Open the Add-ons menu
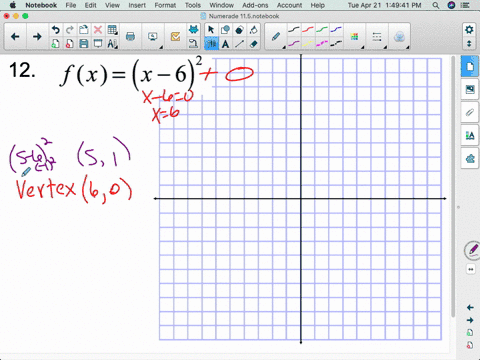Image resolution: width=480 pixels, height=360 pixels. click(x=255, y=5)
